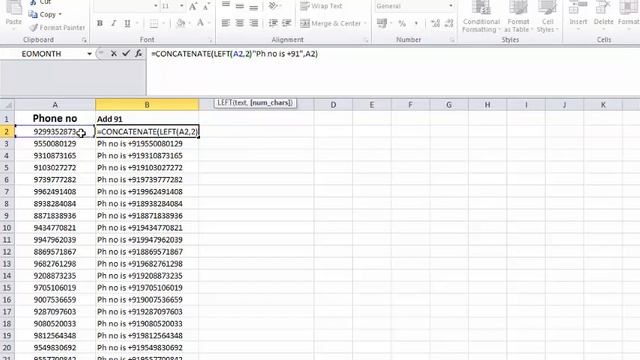The width and height of the screenshot is (640, 360).
Task: Select cell containing 9550080129
Action: [x=55, y=144]
